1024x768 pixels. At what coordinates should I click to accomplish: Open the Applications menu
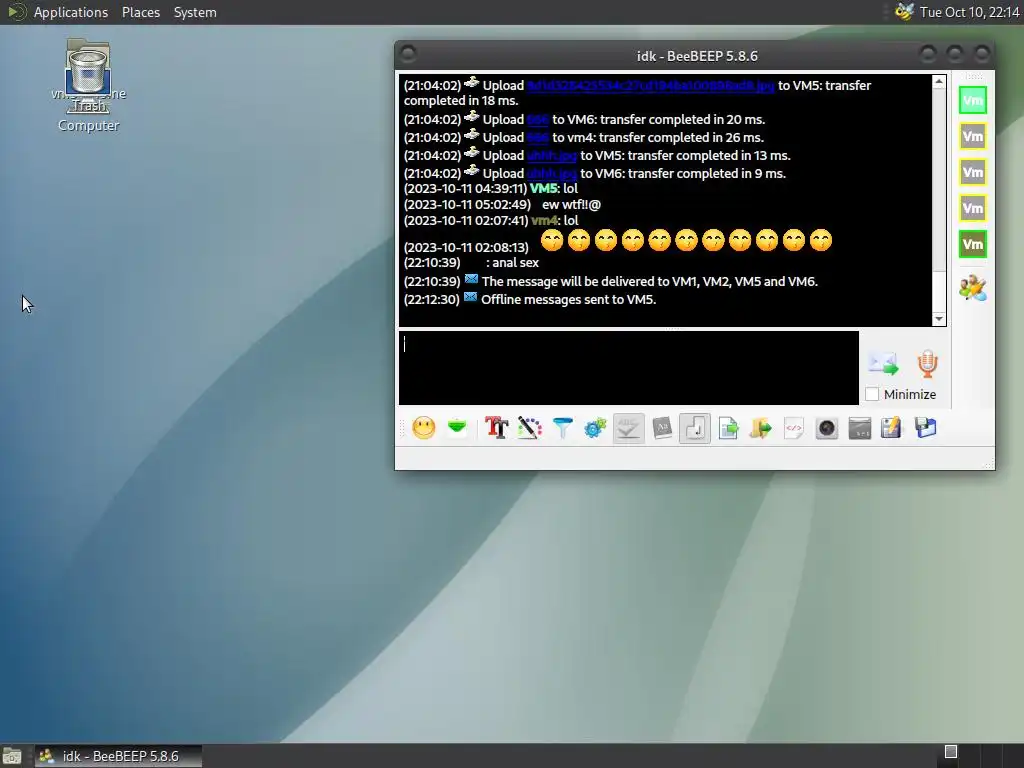click(x=71, y=12)
